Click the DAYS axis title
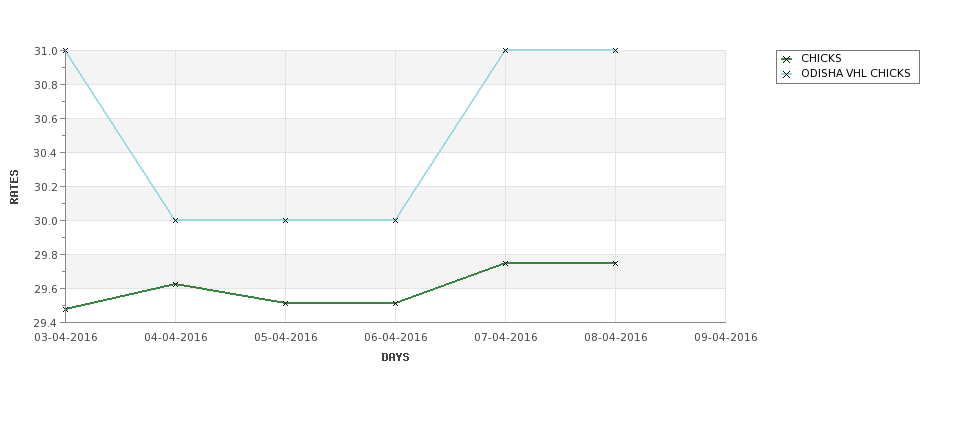Viewport: 975px width, 429px height. (x=395, y=357)
